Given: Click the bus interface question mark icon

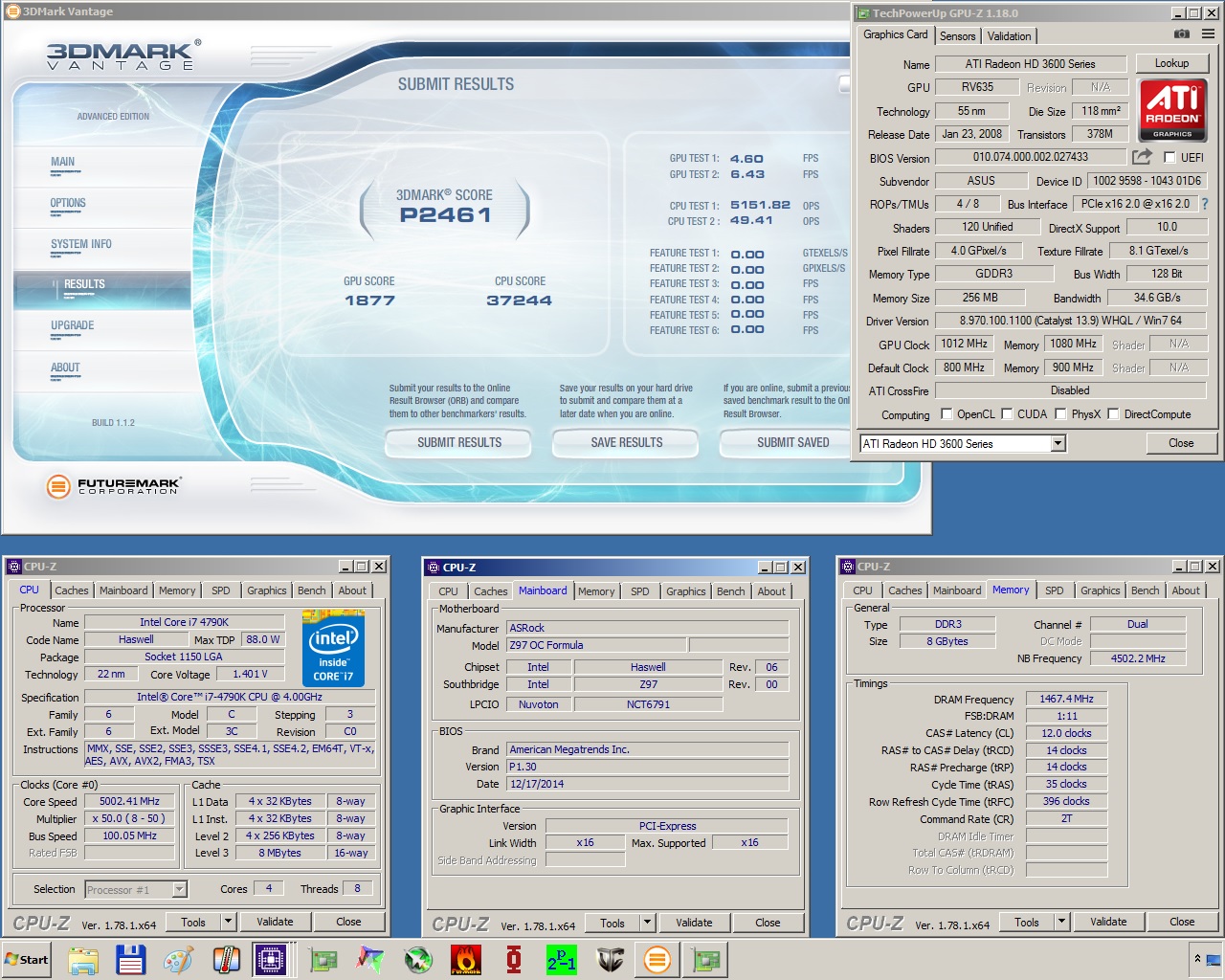Looking at the screenshot, I should click(1205, 204).
